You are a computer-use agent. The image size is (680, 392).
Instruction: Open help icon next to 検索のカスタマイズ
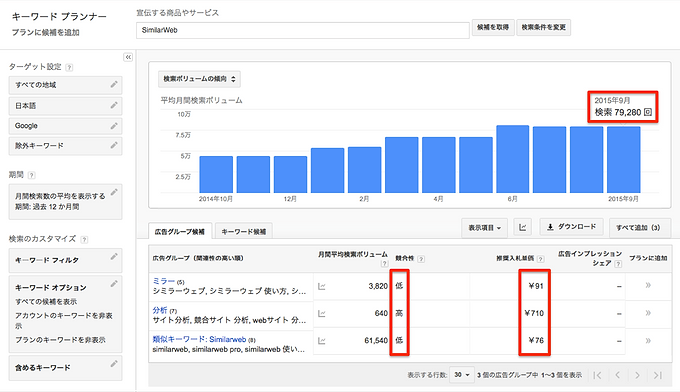(84, 239)
